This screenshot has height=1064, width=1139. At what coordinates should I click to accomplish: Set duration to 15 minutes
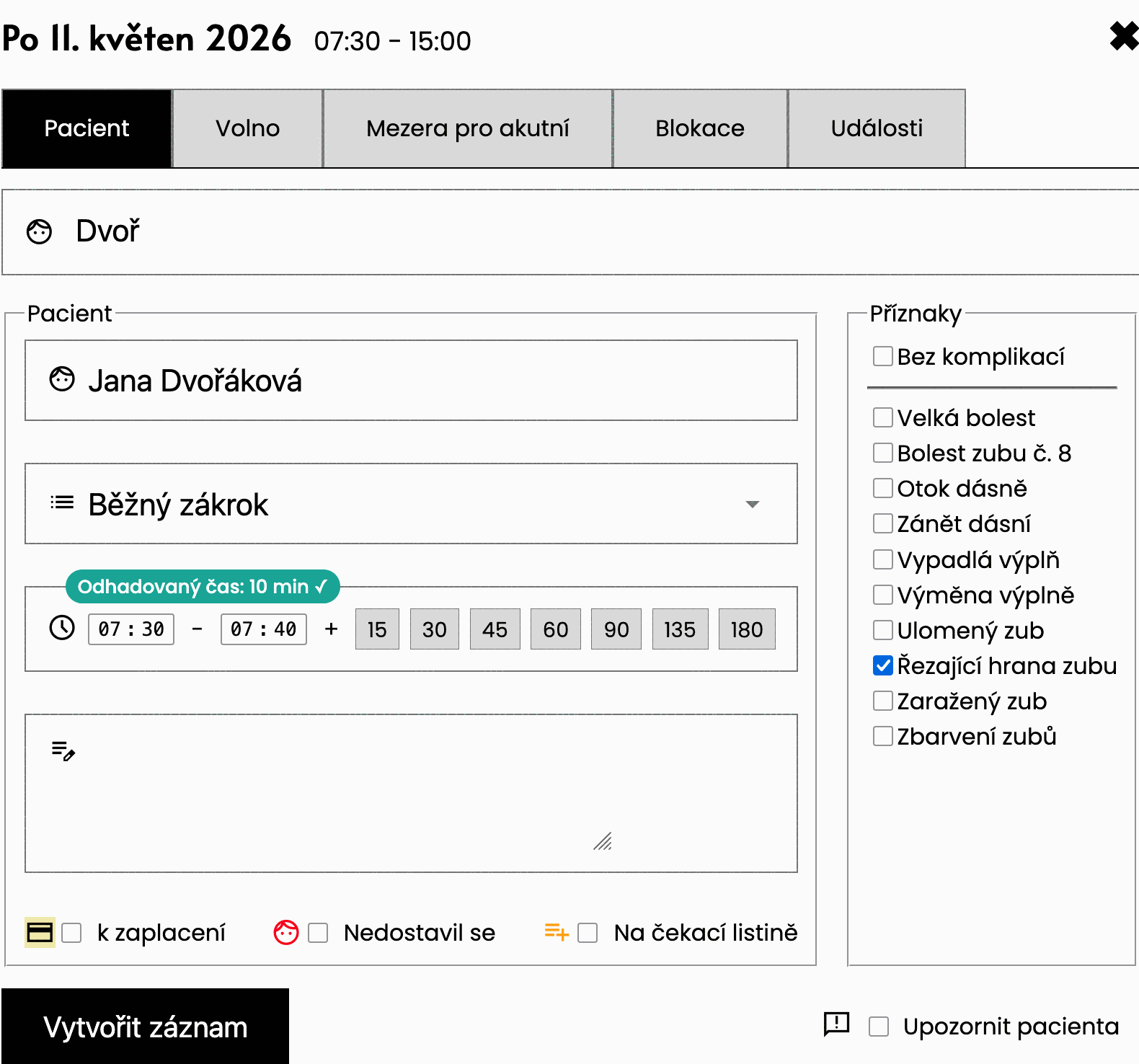377,629
